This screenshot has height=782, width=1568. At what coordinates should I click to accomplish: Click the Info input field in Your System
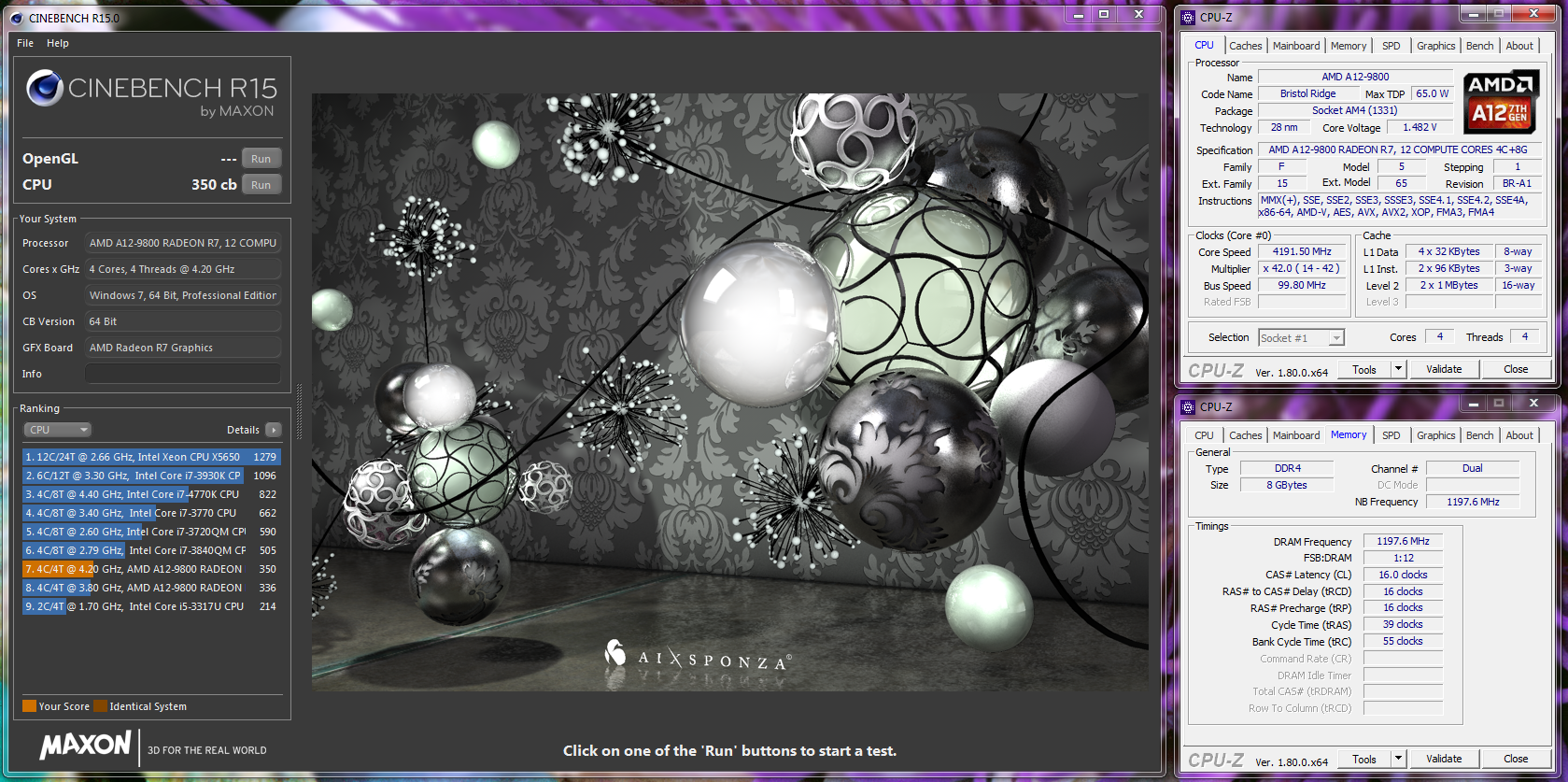[x=183, y=374]
